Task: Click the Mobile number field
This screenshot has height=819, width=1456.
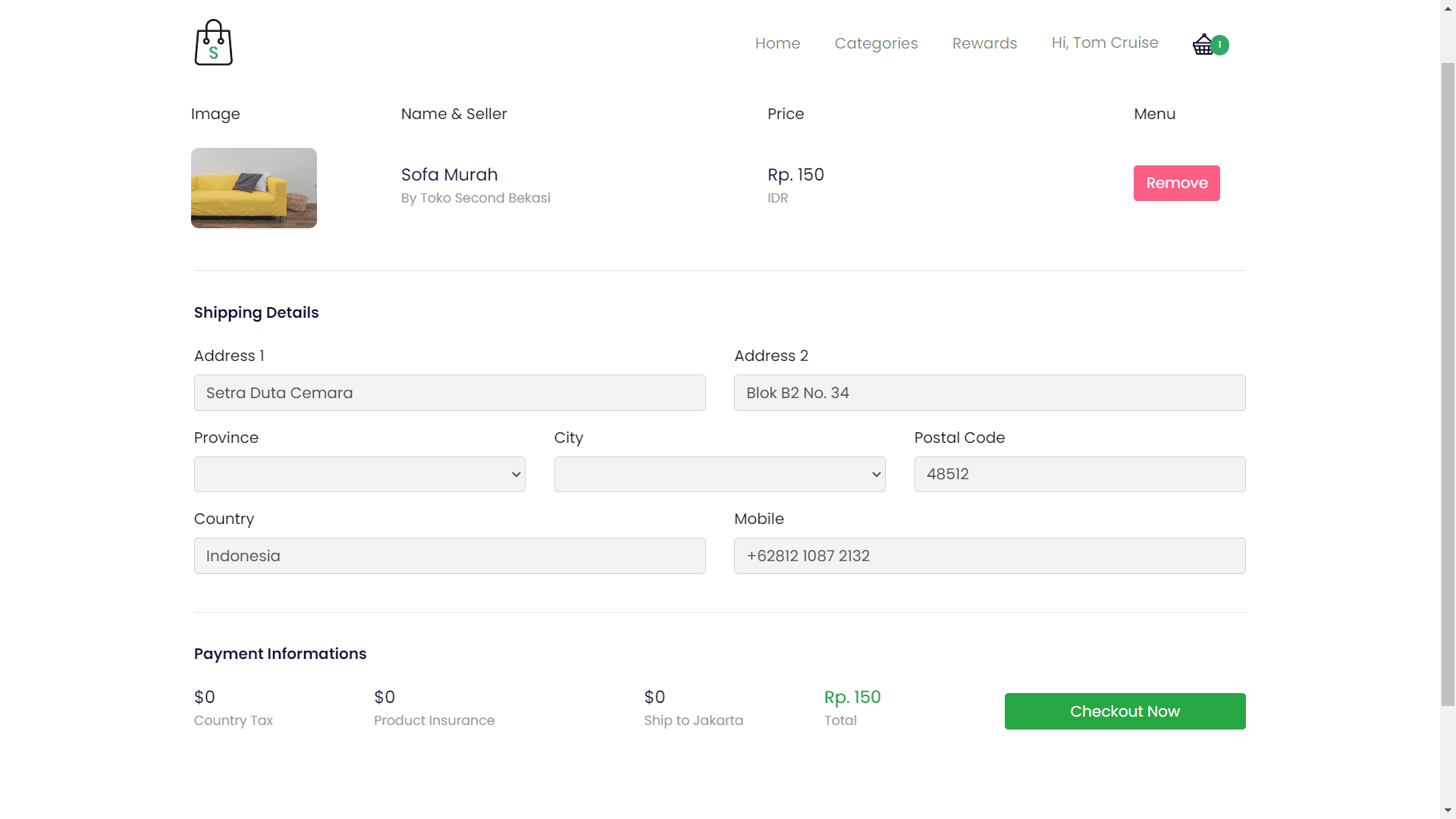Action: click(989, 556)
